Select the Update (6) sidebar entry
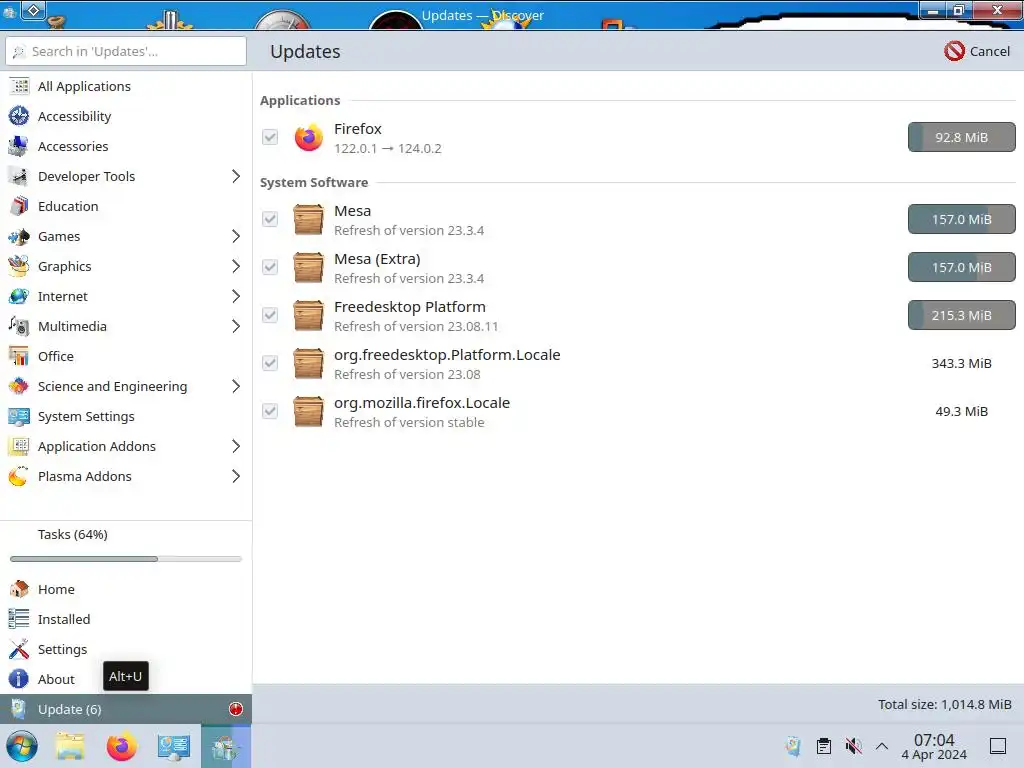This screenshot has height=768, width=1024. tap(126, 709)
